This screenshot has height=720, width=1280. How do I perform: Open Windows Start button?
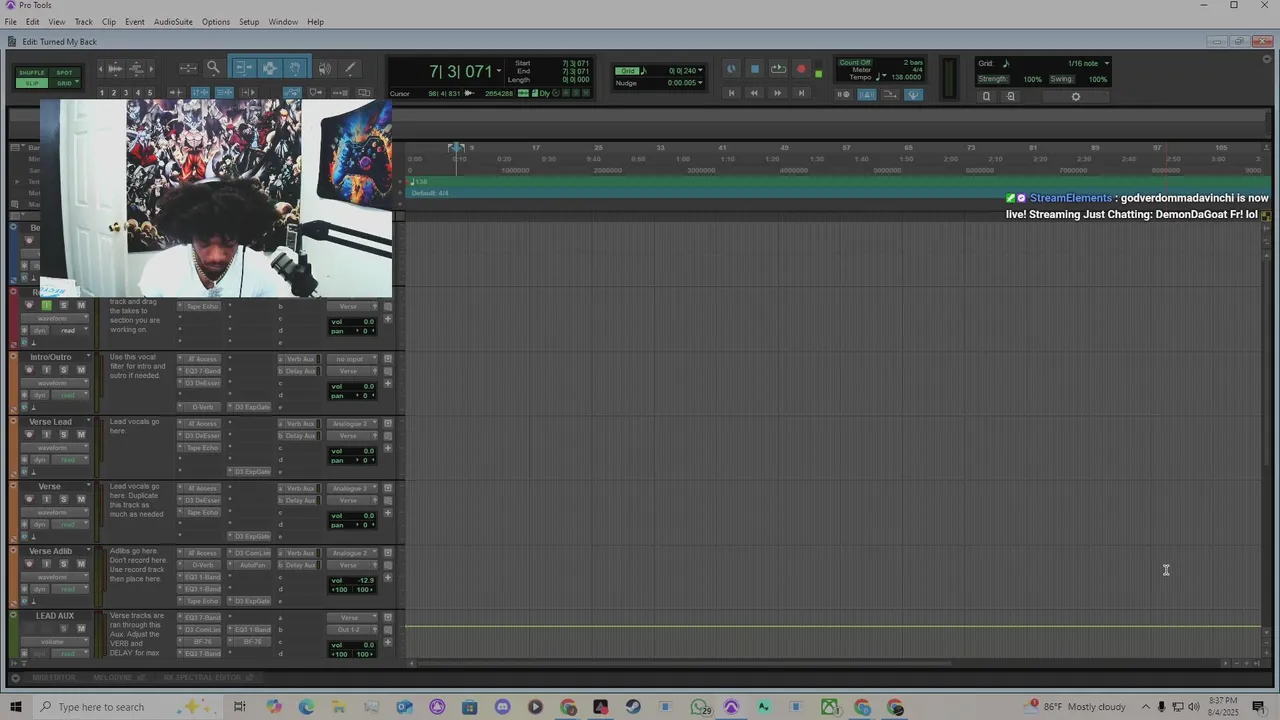tap(14, 707)
